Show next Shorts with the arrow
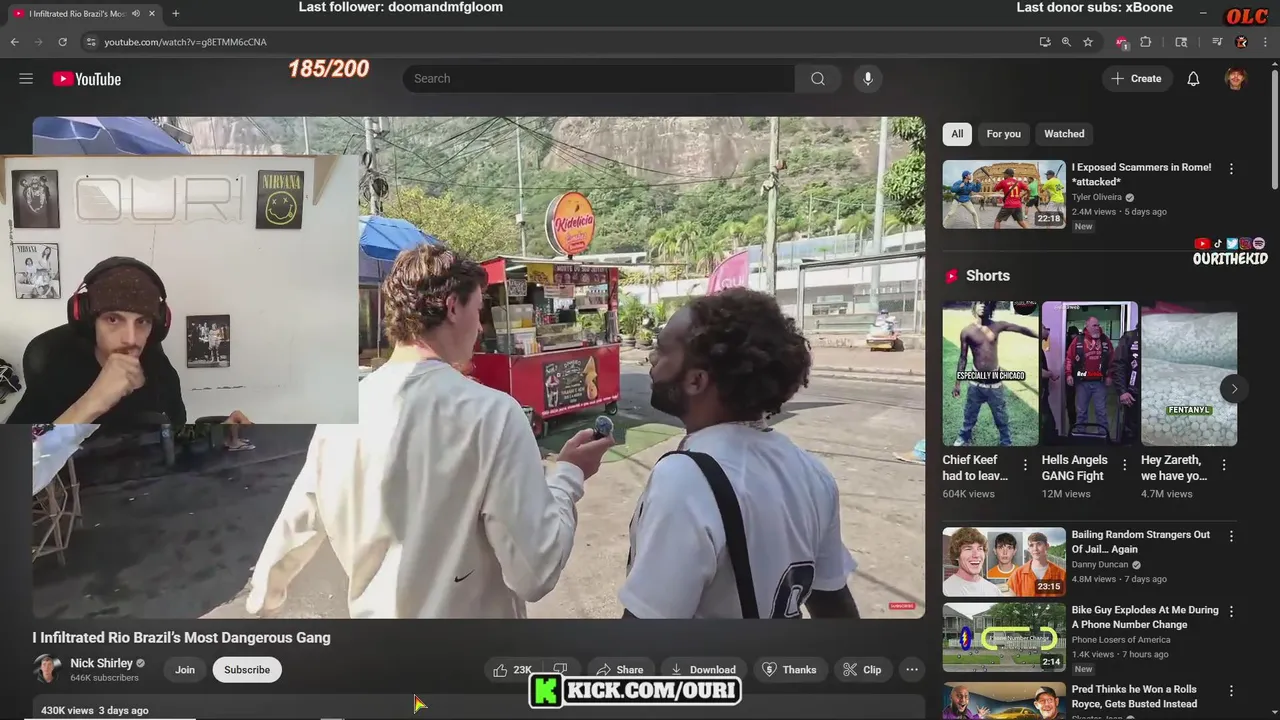This screenshot has width=1280, height=720. (1234, 389)
